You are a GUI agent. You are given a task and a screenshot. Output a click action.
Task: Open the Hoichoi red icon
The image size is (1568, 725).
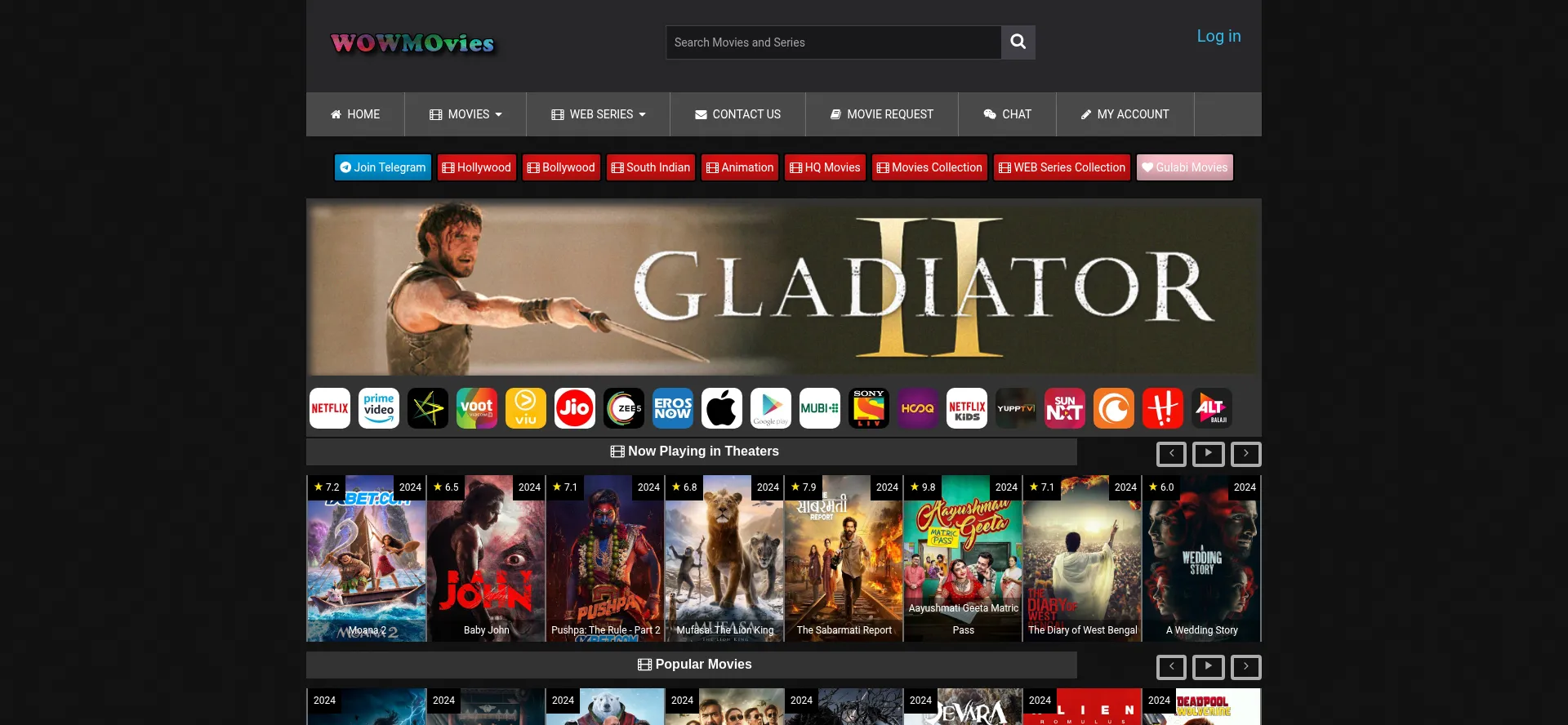[x=1163, y=408]
